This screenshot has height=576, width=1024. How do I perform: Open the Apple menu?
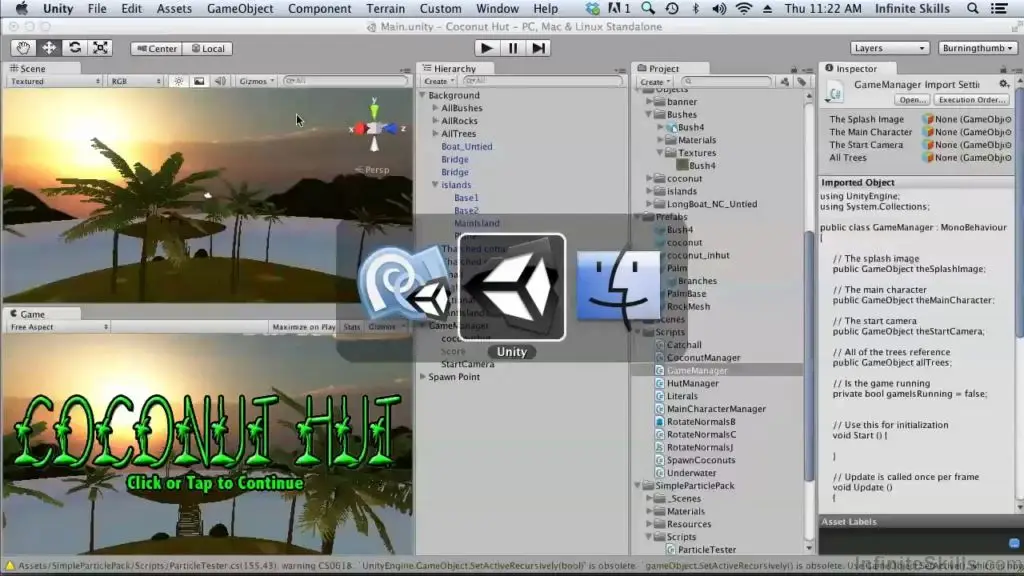click(22, 8)
